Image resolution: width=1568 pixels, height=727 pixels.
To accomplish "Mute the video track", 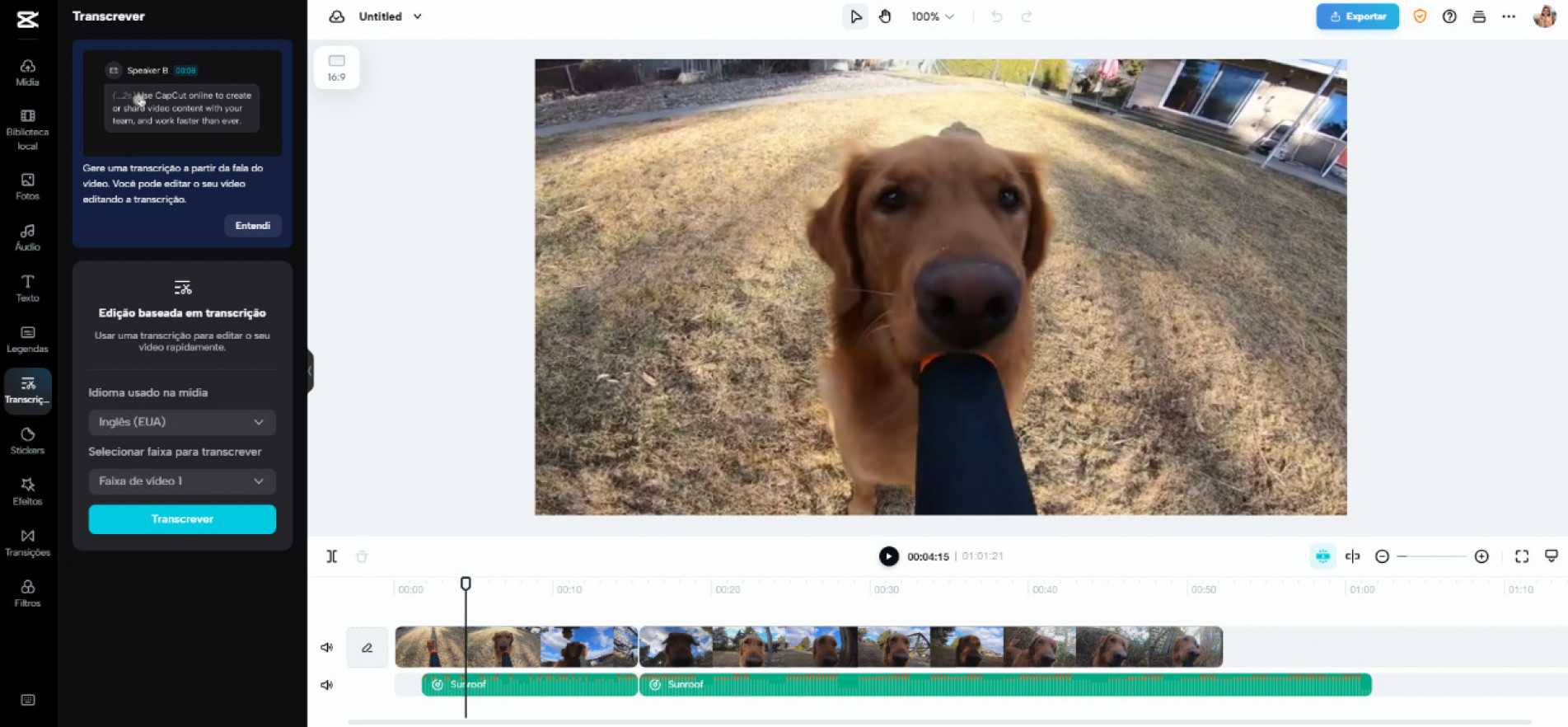I will coord(327,647).
